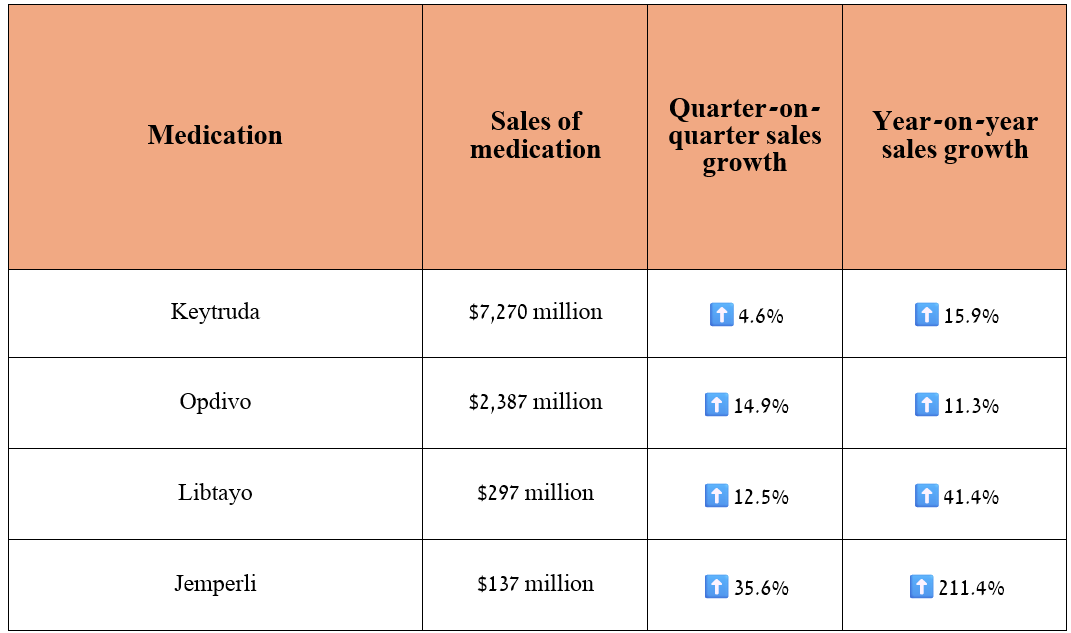Click the up arrow beside Libtayo's 41.4%
1071x633 pixels.
[x=926, y=496]
